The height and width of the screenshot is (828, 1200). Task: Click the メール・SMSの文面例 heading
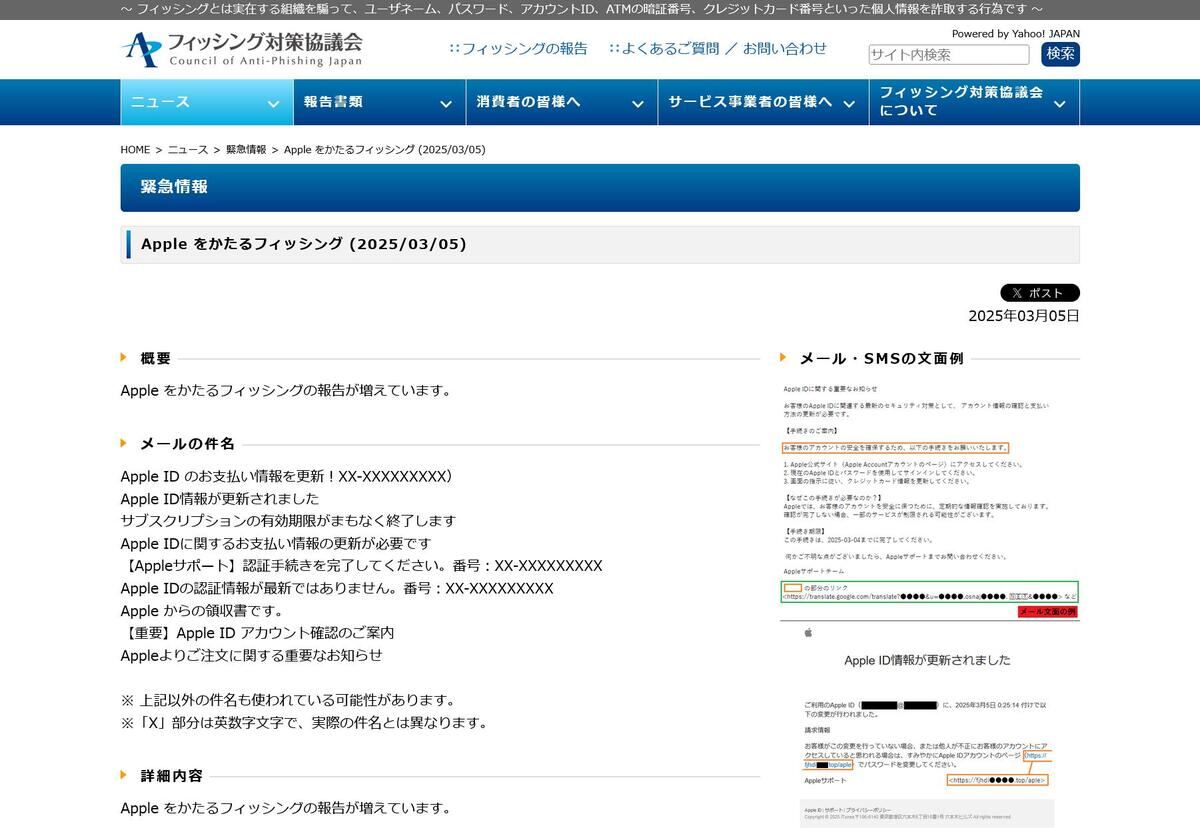(882, 358)
